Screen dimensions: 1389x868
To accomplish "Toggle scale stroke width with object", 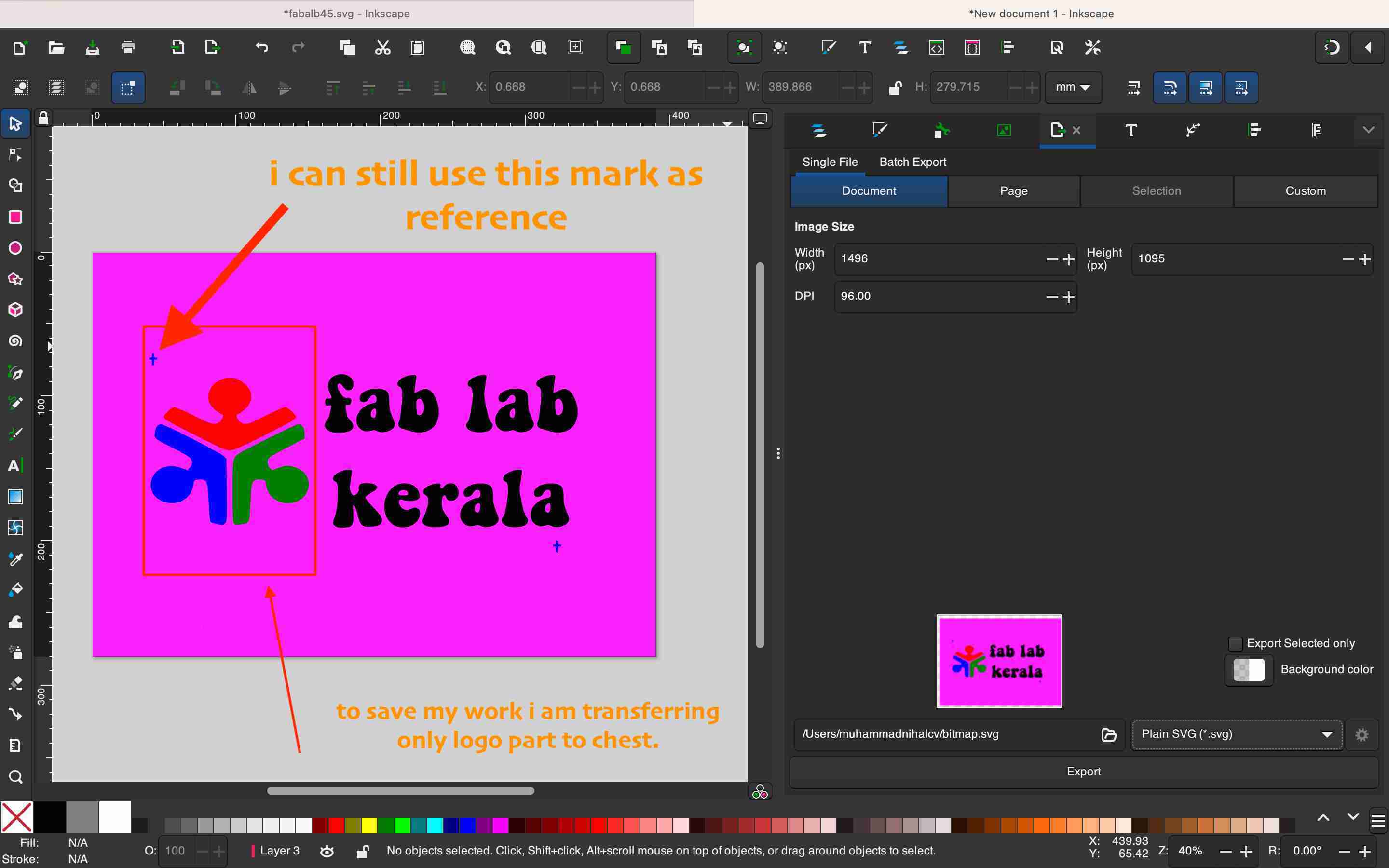I will point(1133,87).
